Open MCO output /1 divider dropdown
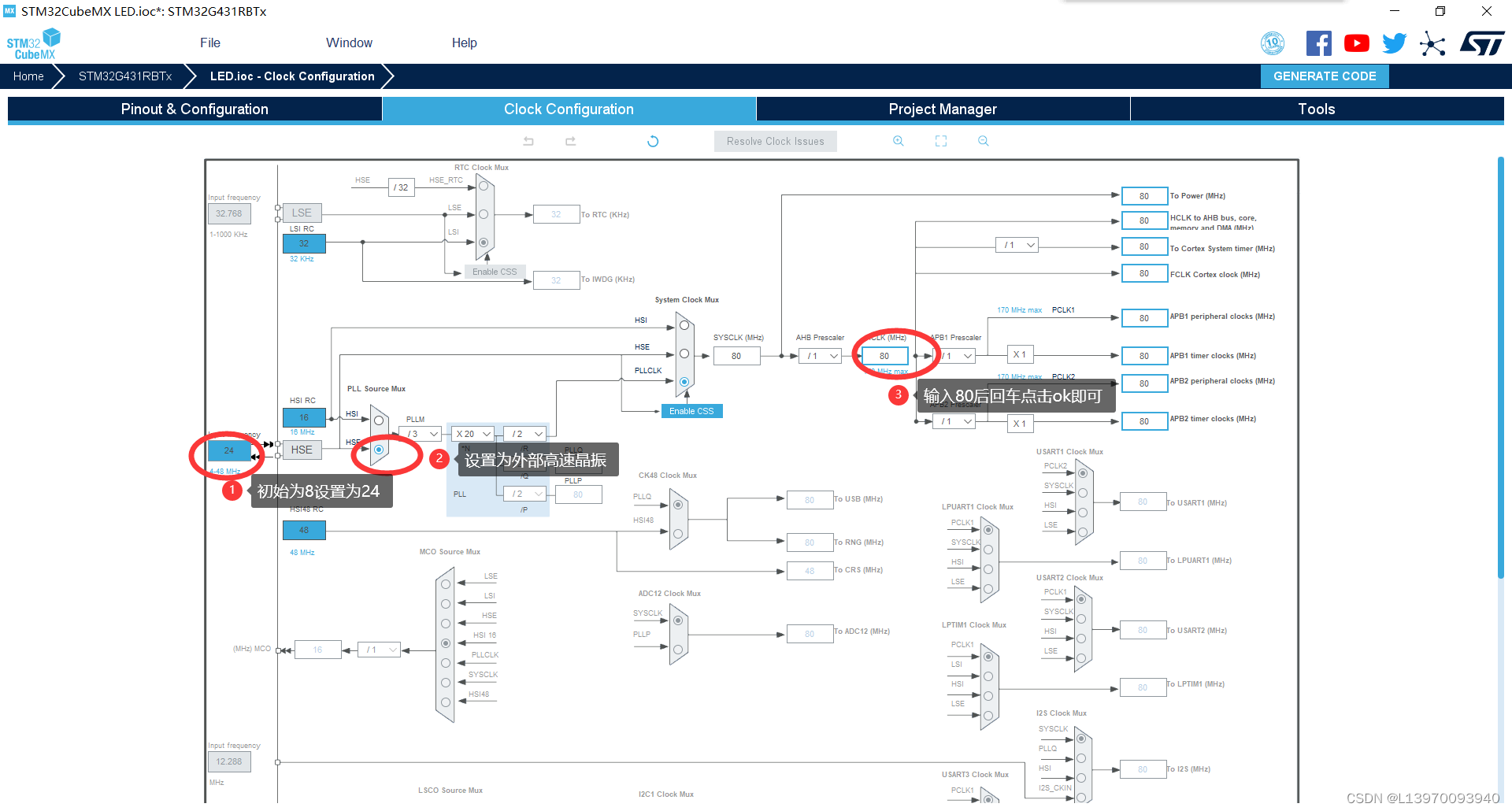The height and width of the screenshot is (811, 1512). (379, 650)
